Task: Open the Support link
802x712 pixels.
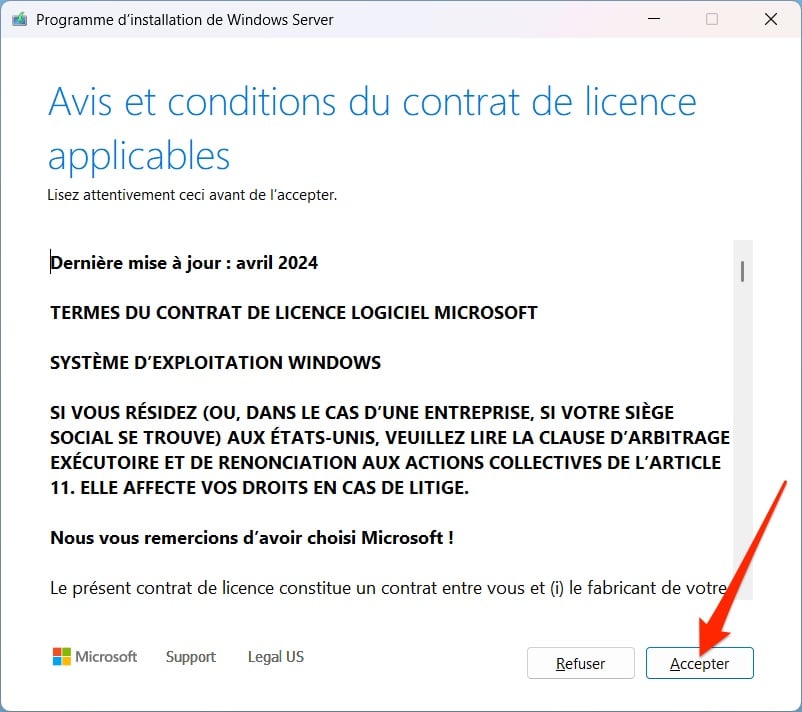Action: tap(191, 657)
